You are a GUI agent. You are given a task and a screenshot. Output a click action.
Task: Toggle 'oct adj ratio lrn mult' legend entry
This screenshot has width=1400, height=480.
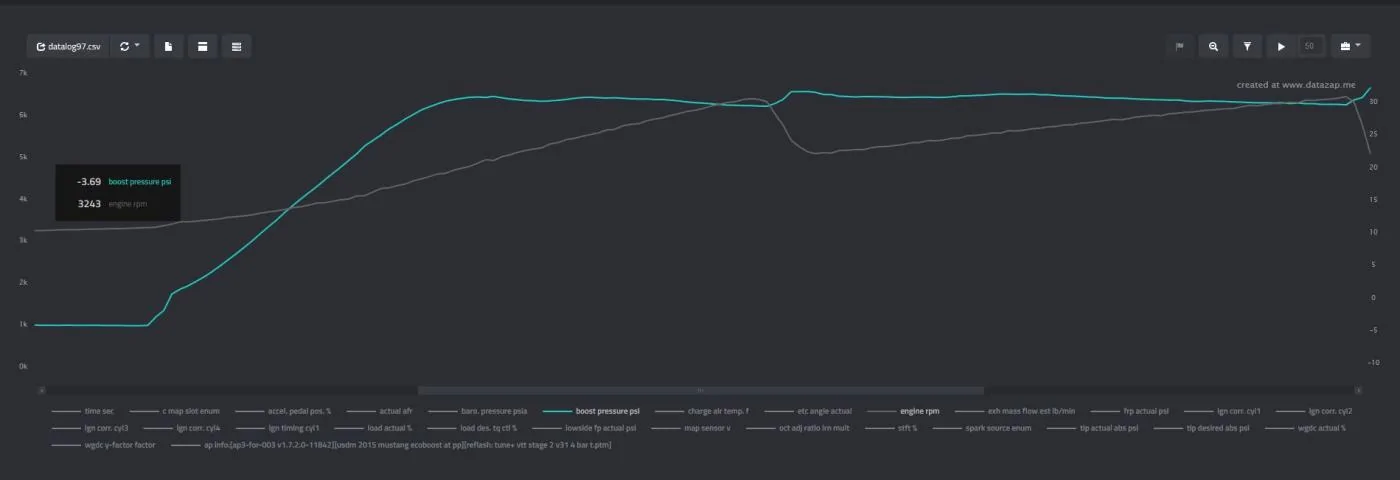coord(797,427)
